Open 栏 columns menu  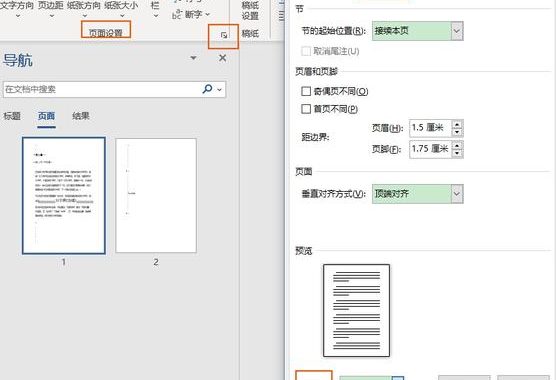point(155,10)
